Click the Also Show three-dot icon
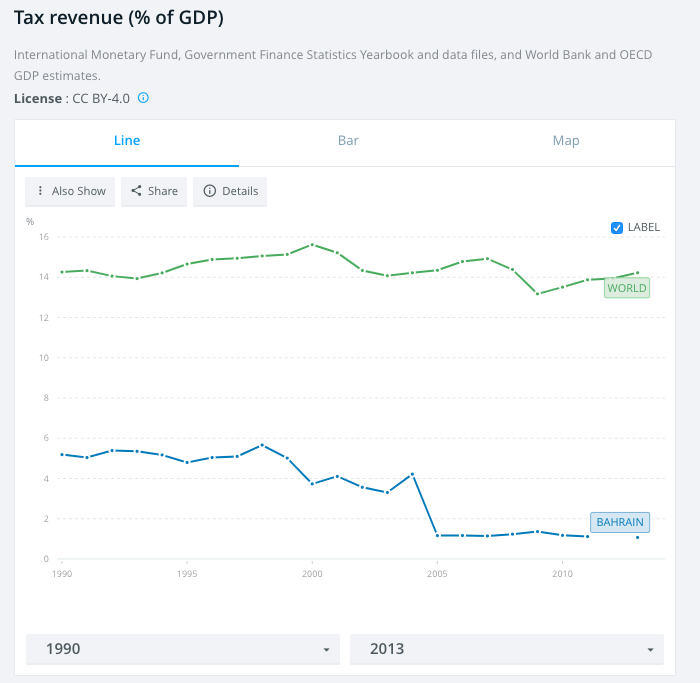700x683 pixels. pos(40,191)
